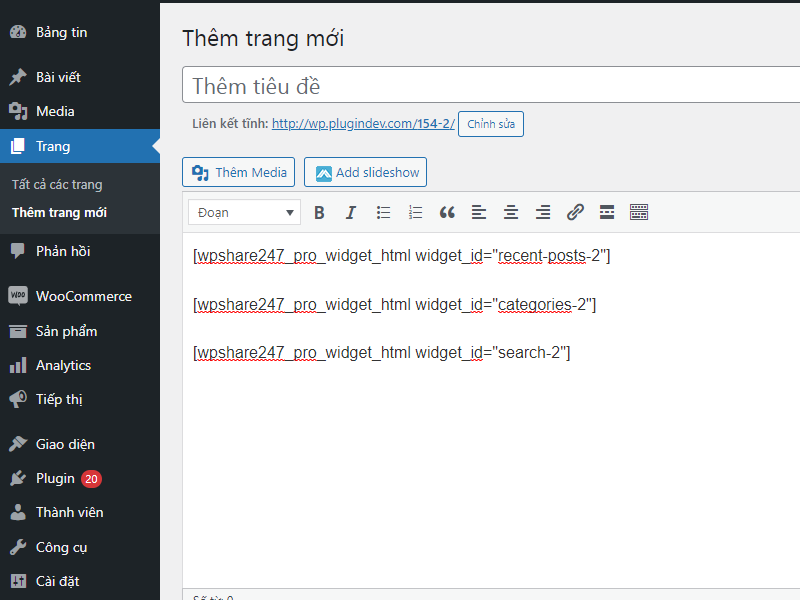Image resolution: width=800 pixels, height=600 pixels.
Task: Click the Media sidebar icon
Action: point(18,111)
